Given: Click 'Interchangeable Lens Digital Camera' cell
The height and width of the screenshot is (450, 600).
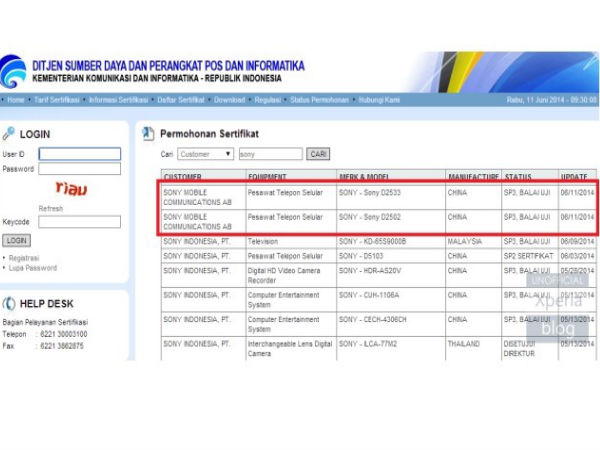Looking at the screenshot, I should point(290,349).
